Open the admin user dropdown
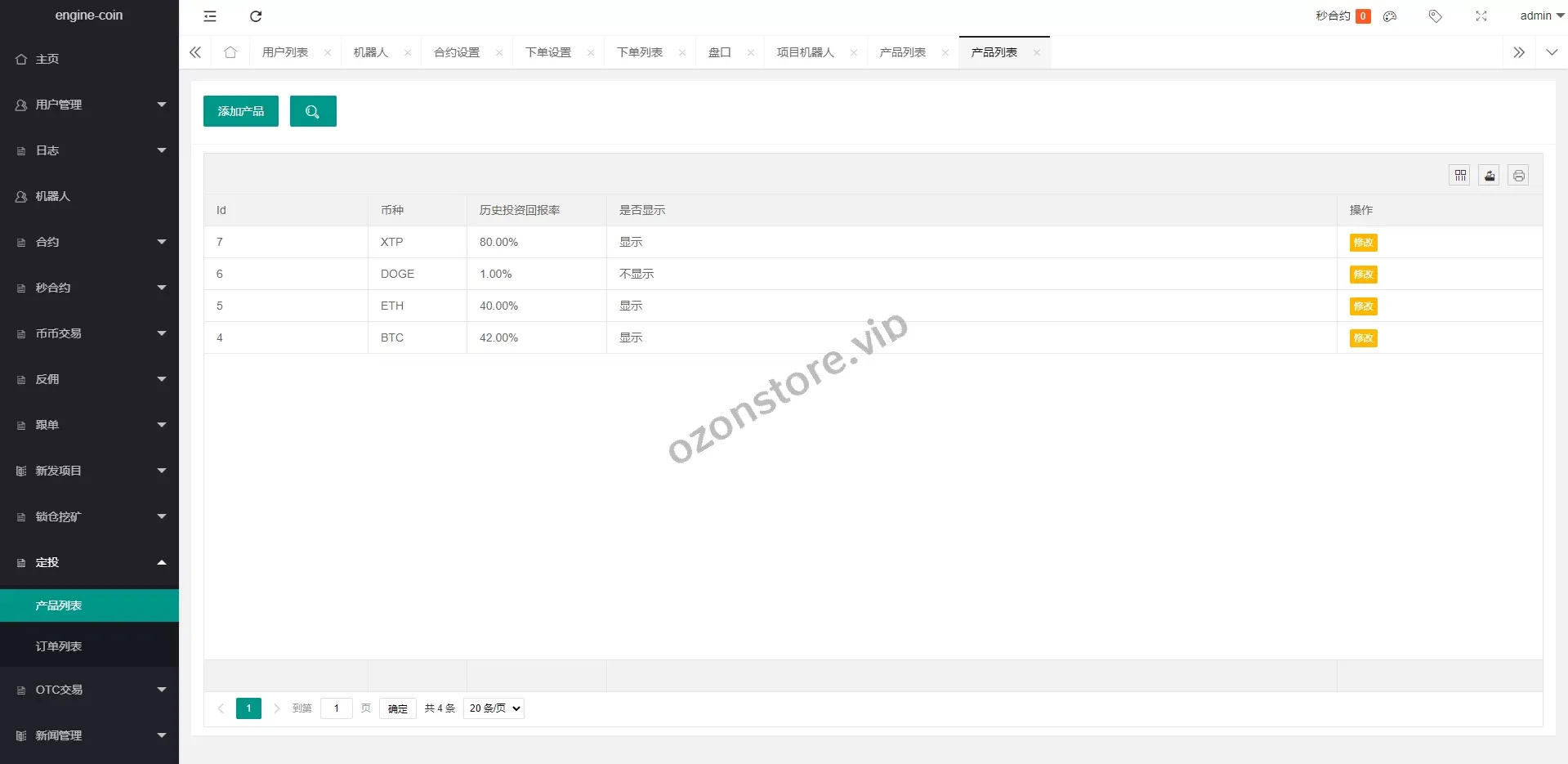The image size is (1568, 764). point(1541,16)
